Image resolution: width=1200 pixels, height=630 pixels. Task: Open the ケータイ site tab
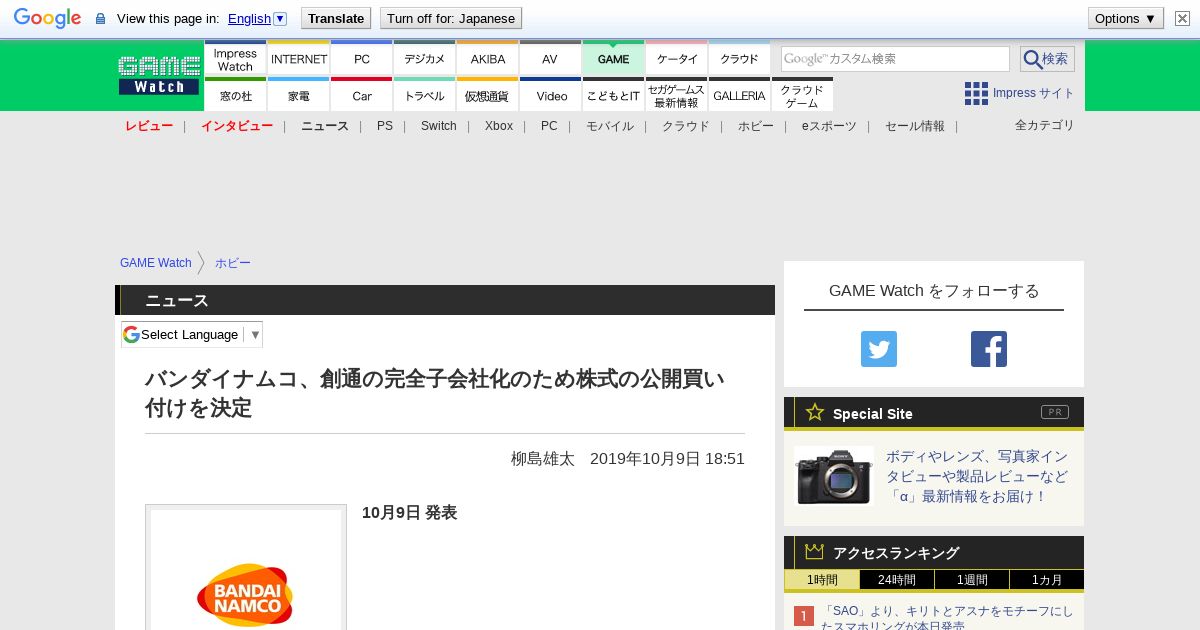[677, 59]
